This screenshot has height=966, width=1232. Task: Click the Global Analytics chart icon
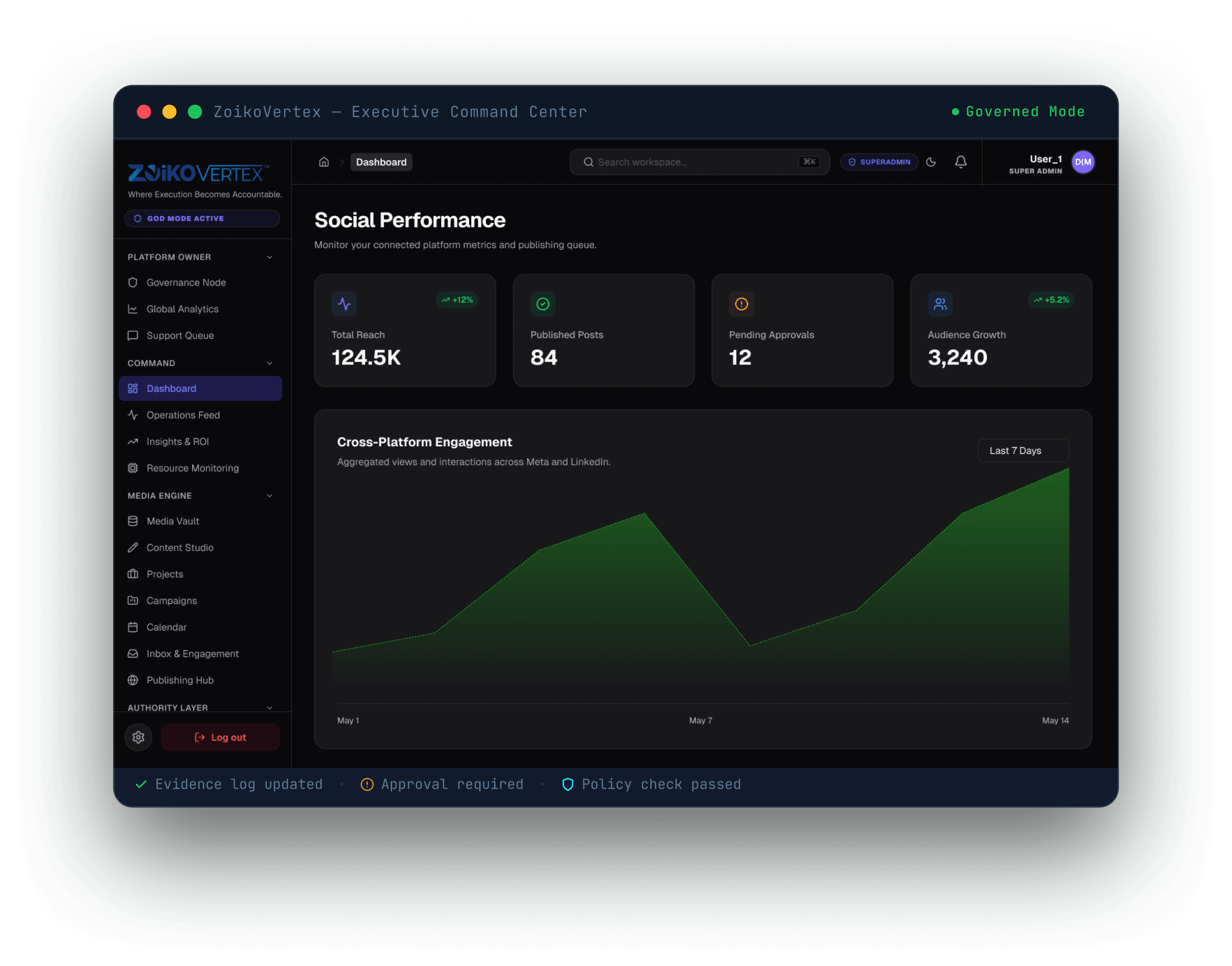click(133, 309)
